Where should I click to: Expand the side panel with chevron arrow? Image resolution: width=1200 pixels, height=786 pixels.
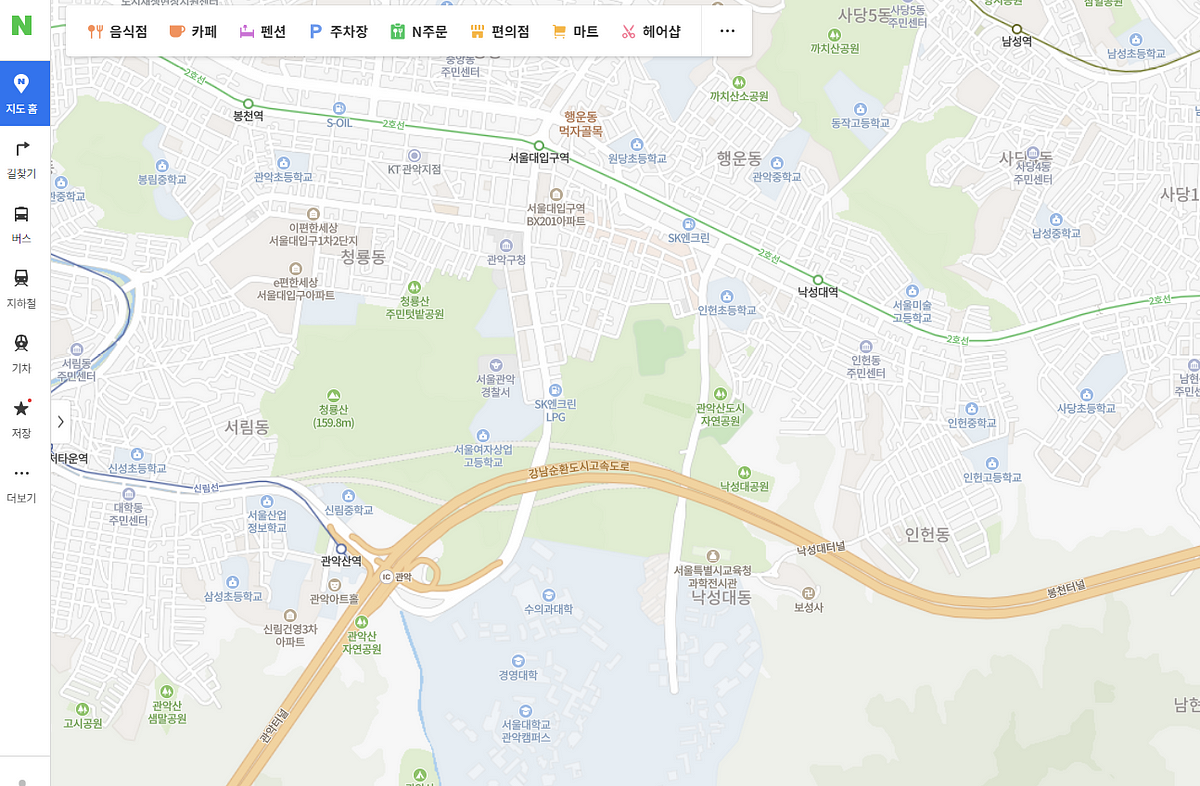tap(60, 422)
